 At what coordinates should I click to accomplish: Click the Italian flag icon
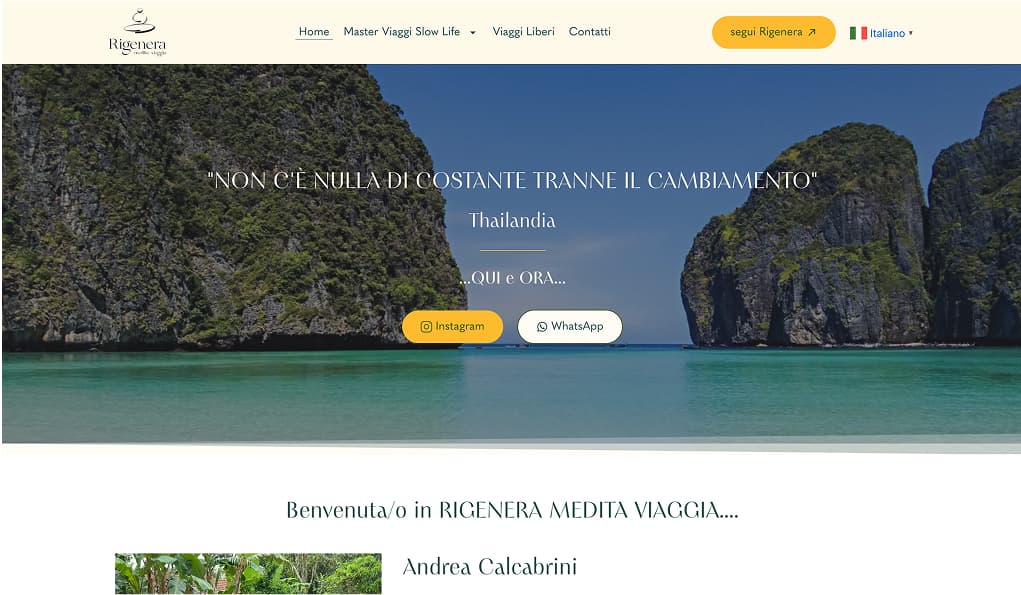pos(858,33)
